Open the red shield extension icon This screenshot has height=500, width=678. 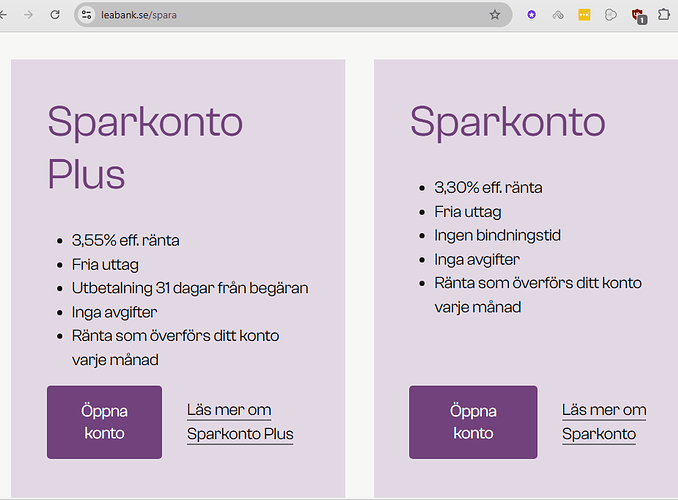tap(637, 15)
